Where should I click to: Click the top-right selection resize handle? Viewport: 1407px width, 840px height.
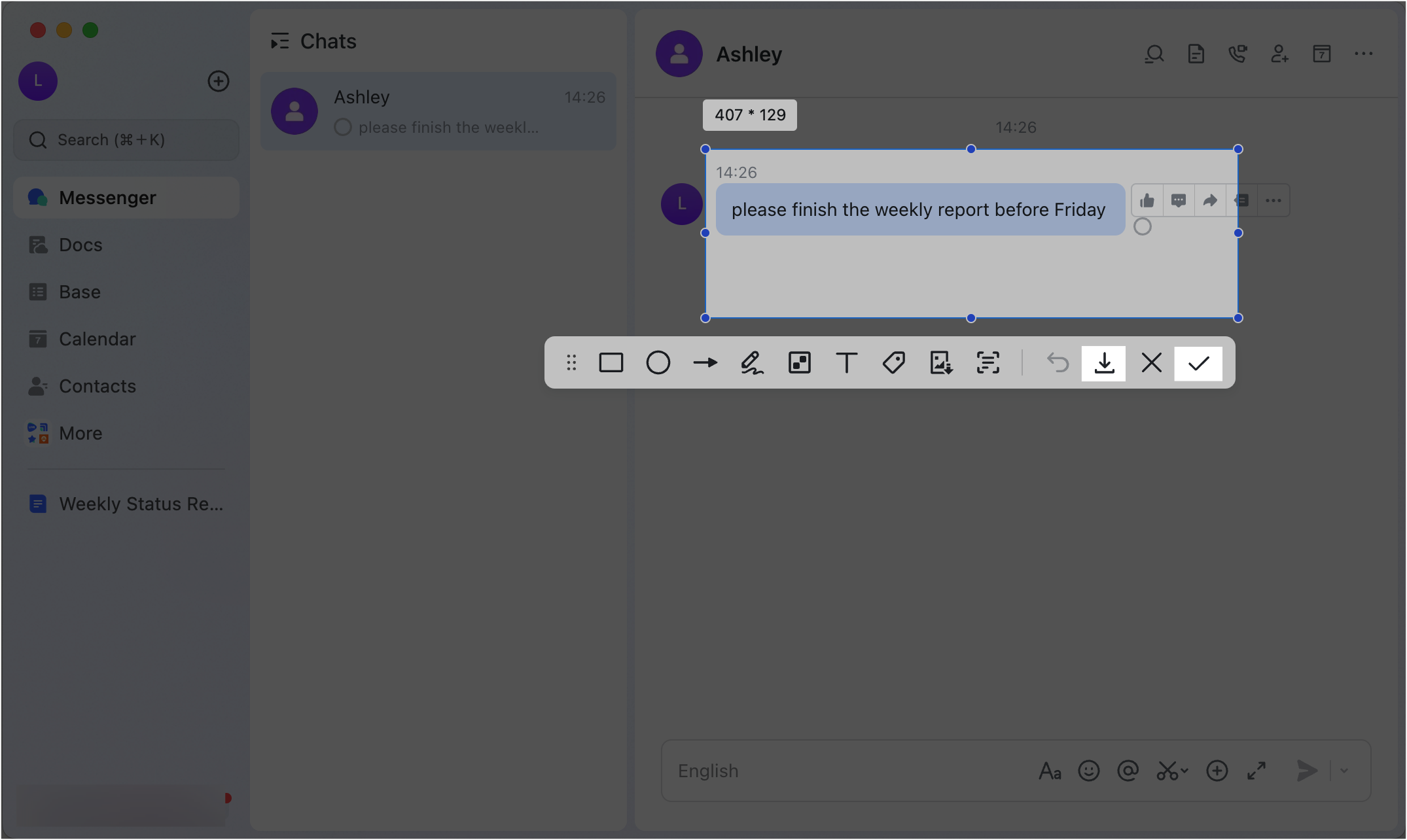pyautogui.click(x=1238, y=149)
